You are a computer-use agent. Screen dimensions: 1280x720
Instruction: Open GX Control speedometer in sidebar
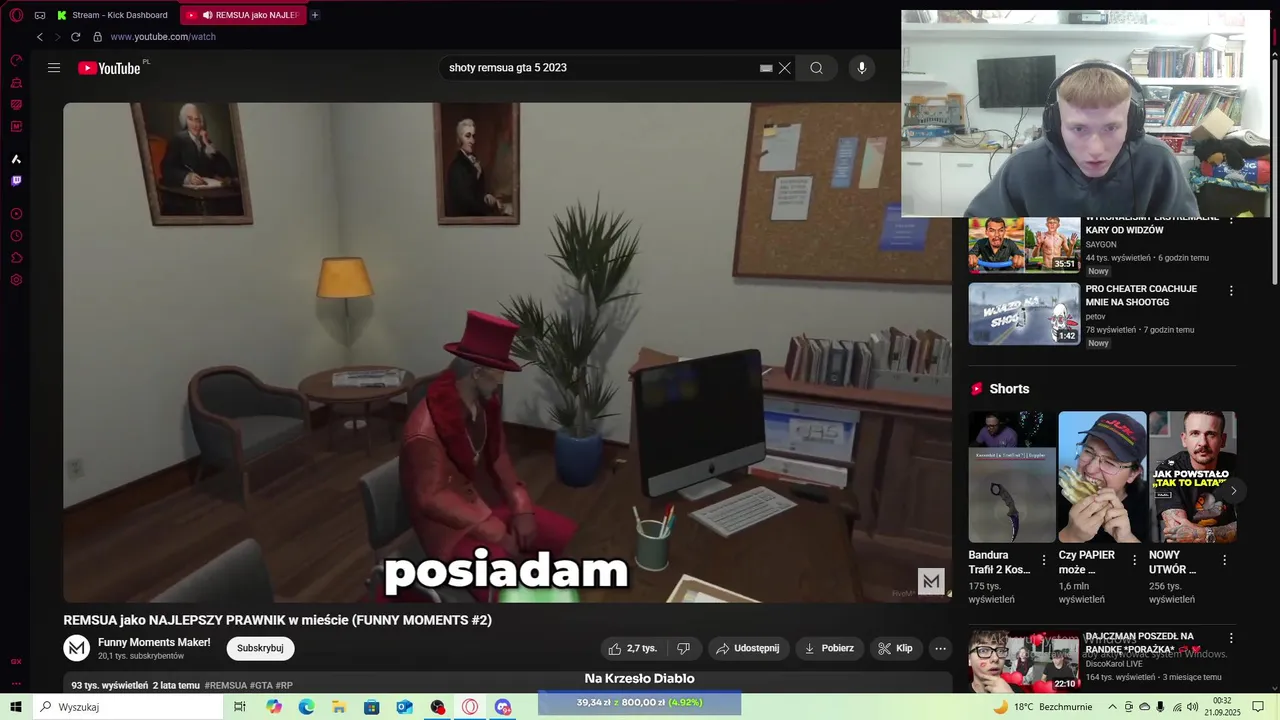coord(16,60)
